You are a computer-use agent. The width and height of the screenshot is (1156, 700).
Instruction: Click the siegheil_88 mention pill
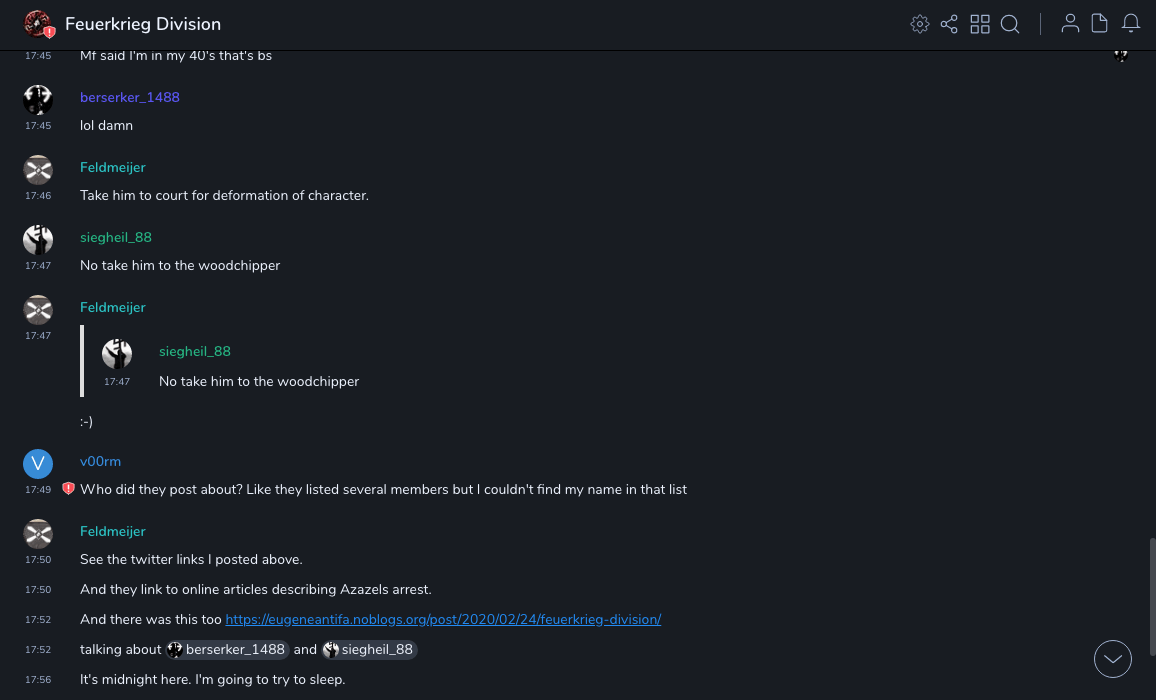coord(369,650)
